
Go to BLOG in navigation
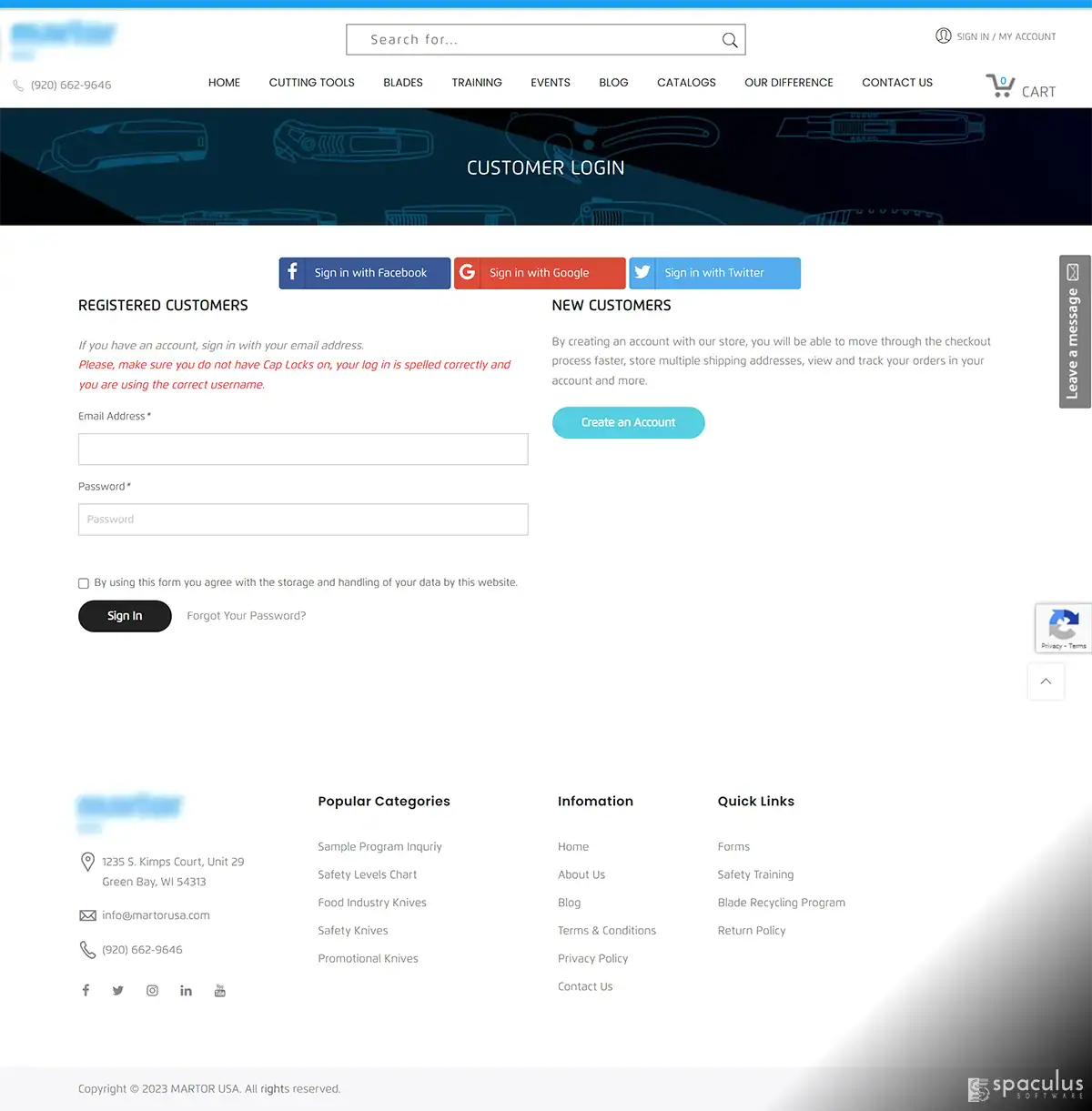(613, 83)
